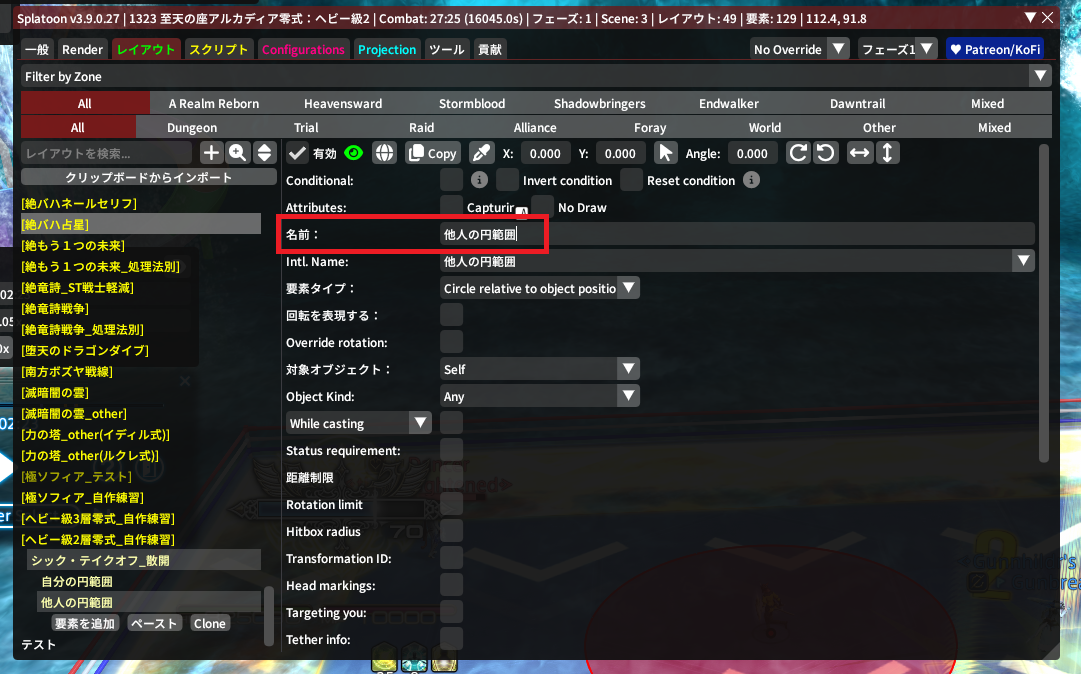This screenshot has width=1081, height=674.
Task: Click the Patreon/KoFi button
Action: [993, 49]
